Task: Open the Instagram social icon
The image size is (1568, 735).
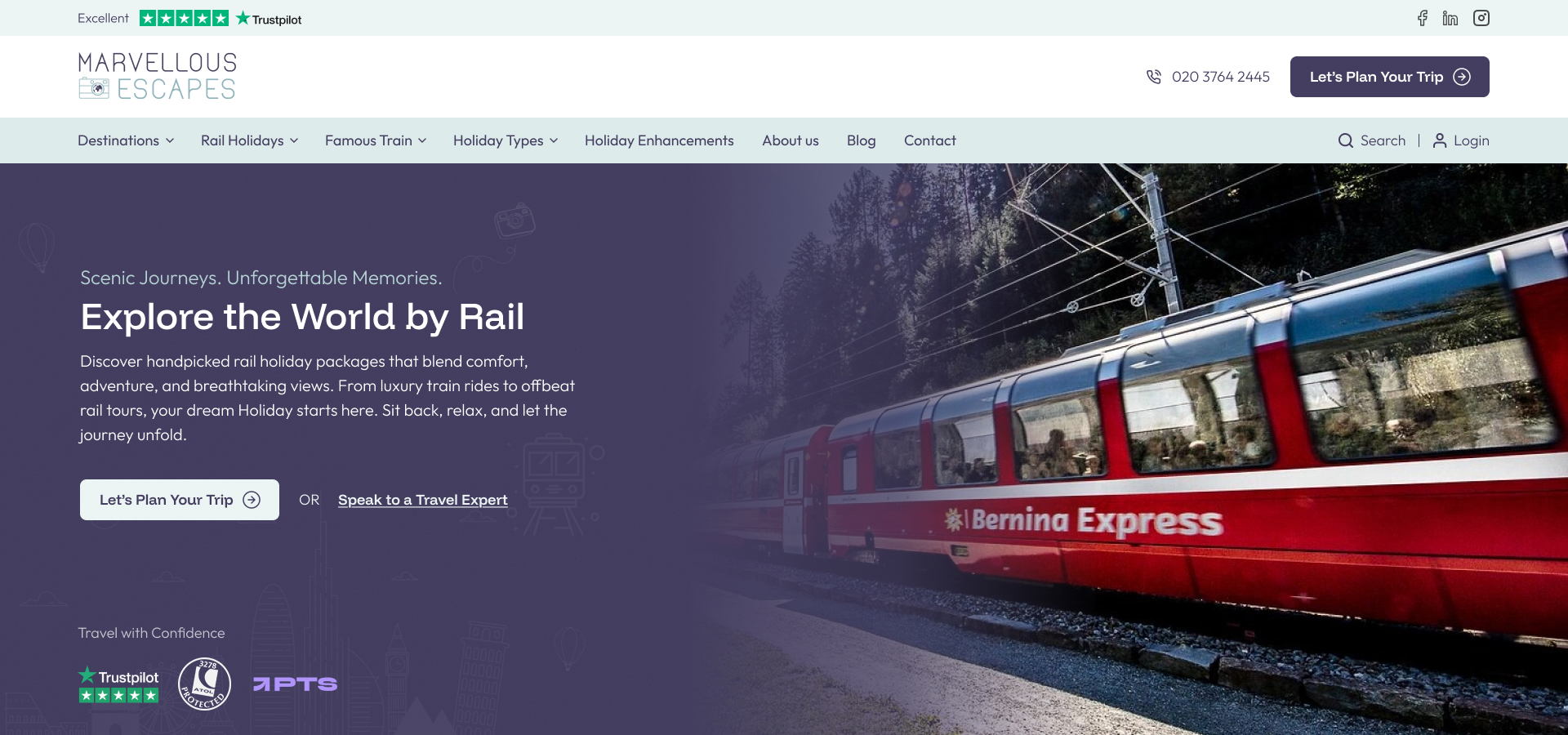Action: pos(1481,18)
